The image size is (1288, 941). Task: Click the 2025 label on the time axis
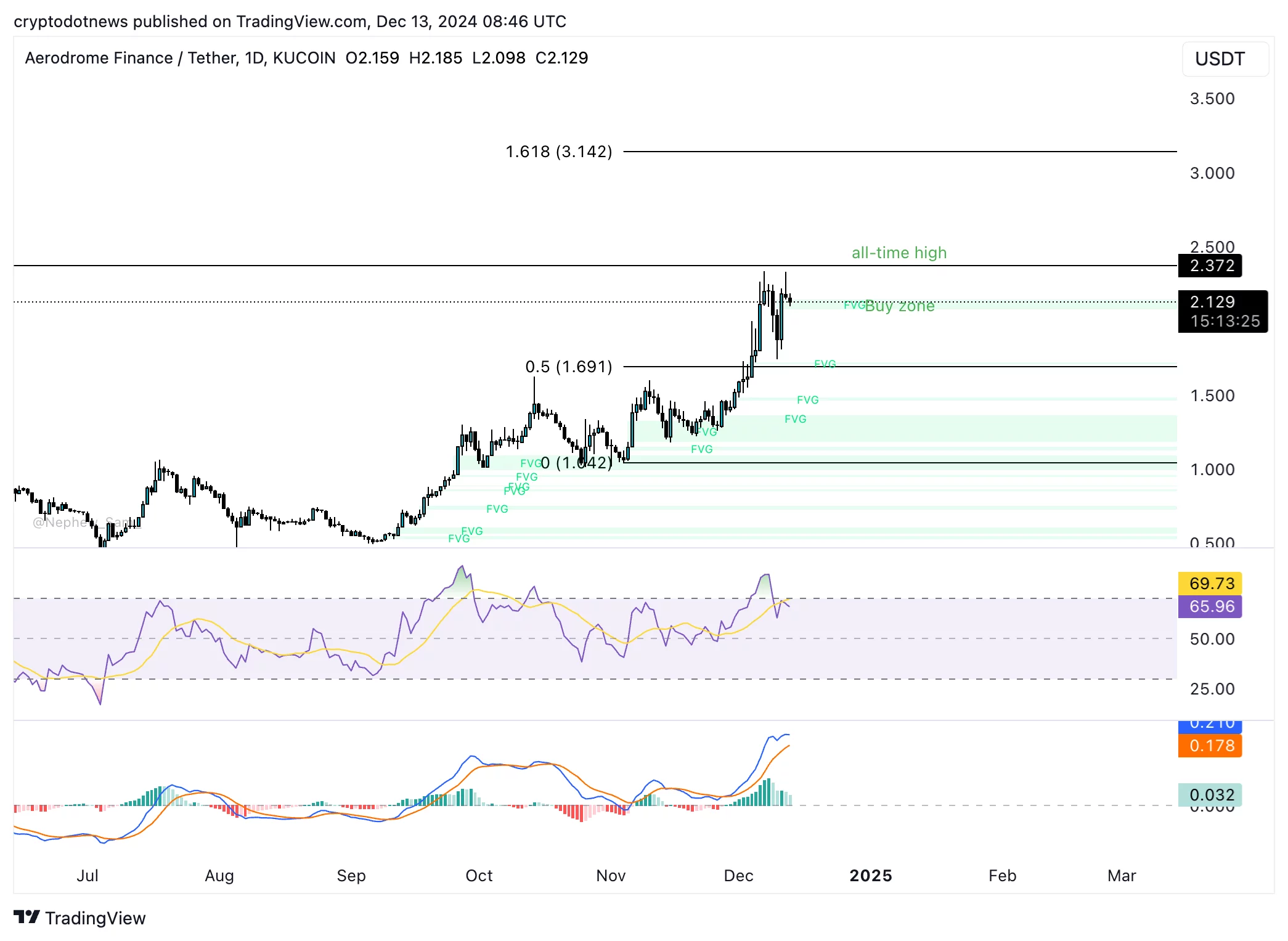click(x=871, y=876)
